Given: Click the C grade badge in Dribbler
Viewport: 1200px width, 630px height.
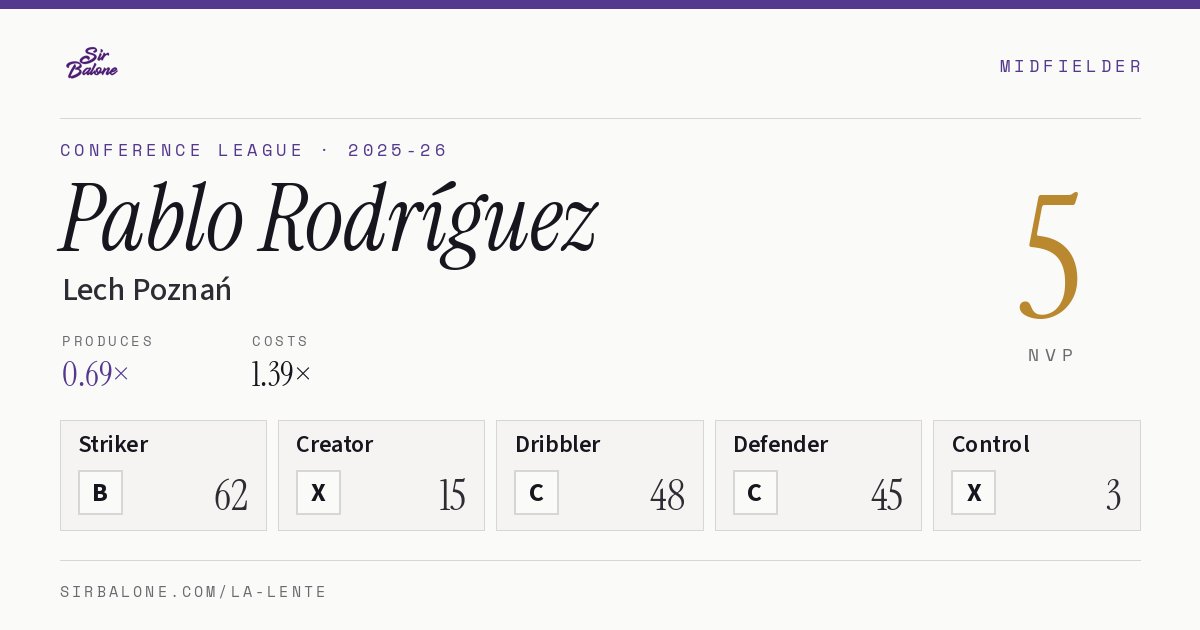Looking at the screenshot, I should (536, 493).
